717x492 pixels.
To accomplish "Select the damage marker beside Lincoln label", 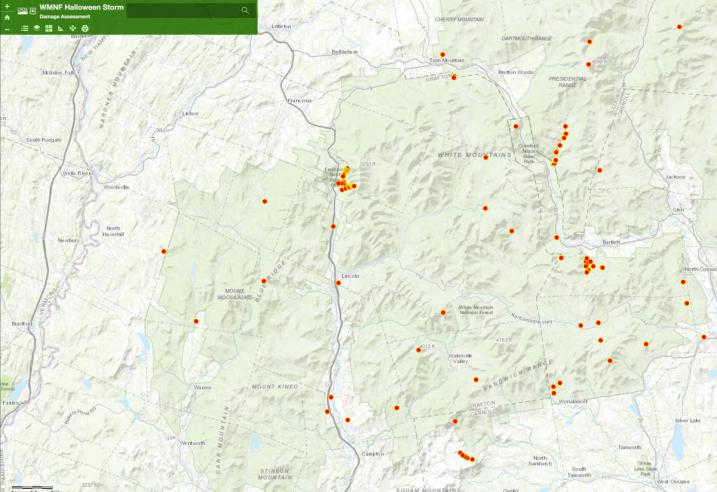I will 338,283.
